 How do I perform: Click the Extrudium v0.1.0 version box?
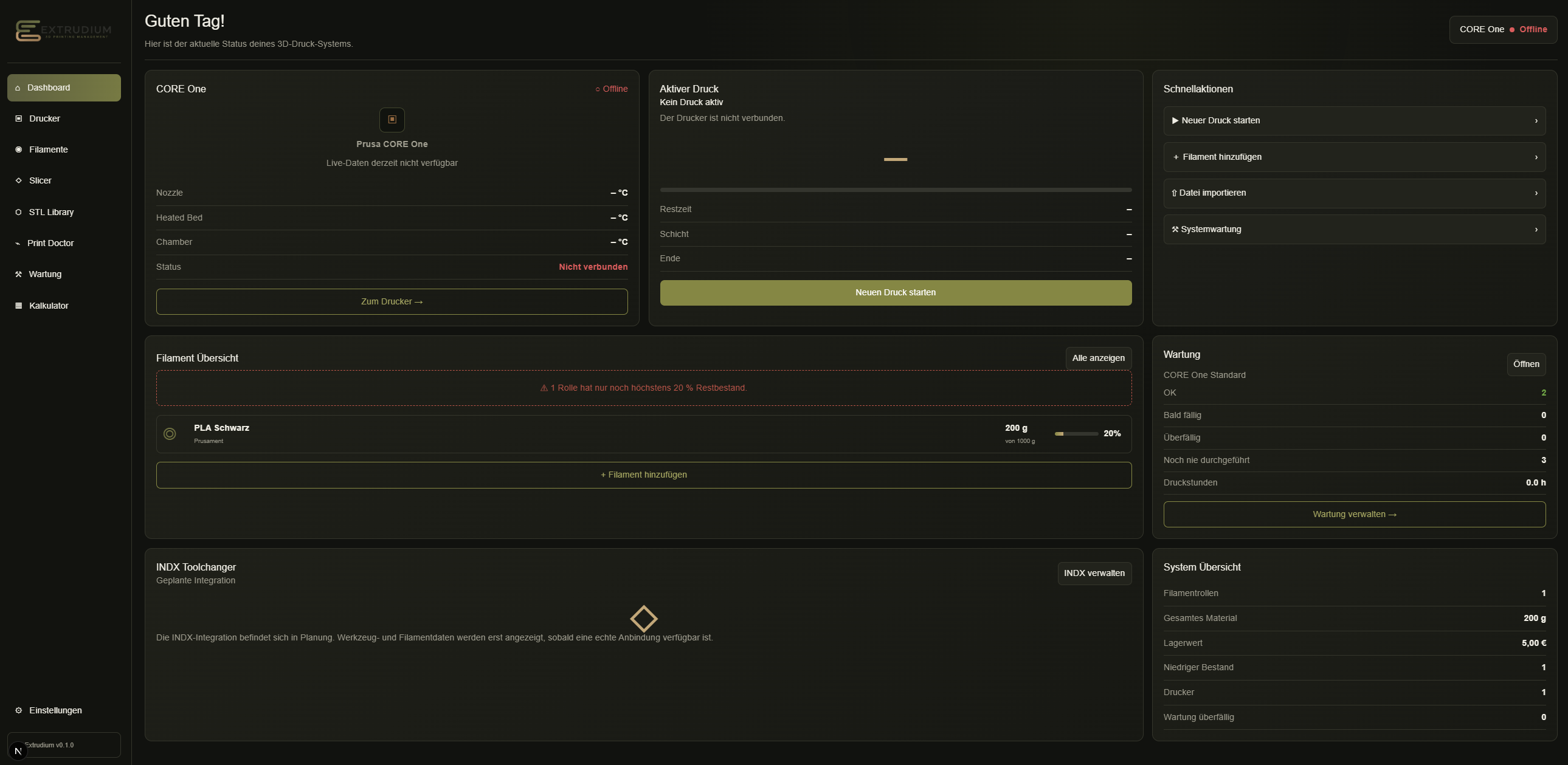coord(64,745)
